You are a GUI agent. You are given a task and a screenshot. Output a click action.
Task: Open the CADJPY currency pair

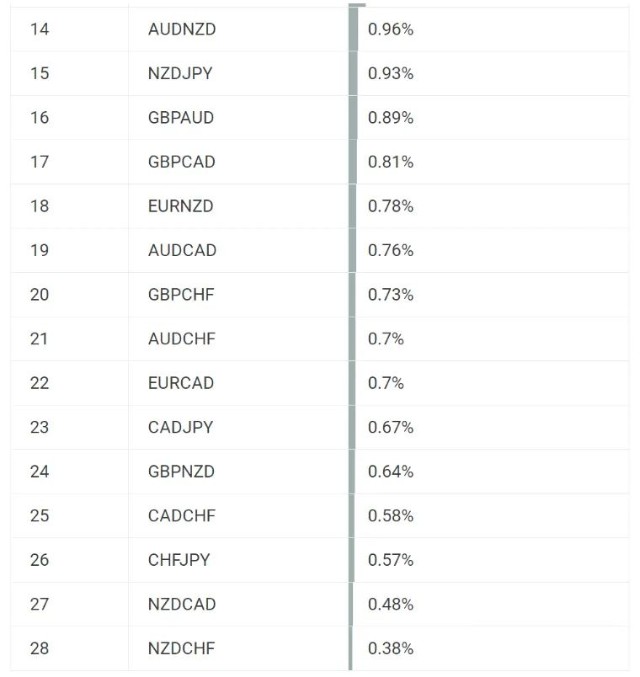coord(180,427)
